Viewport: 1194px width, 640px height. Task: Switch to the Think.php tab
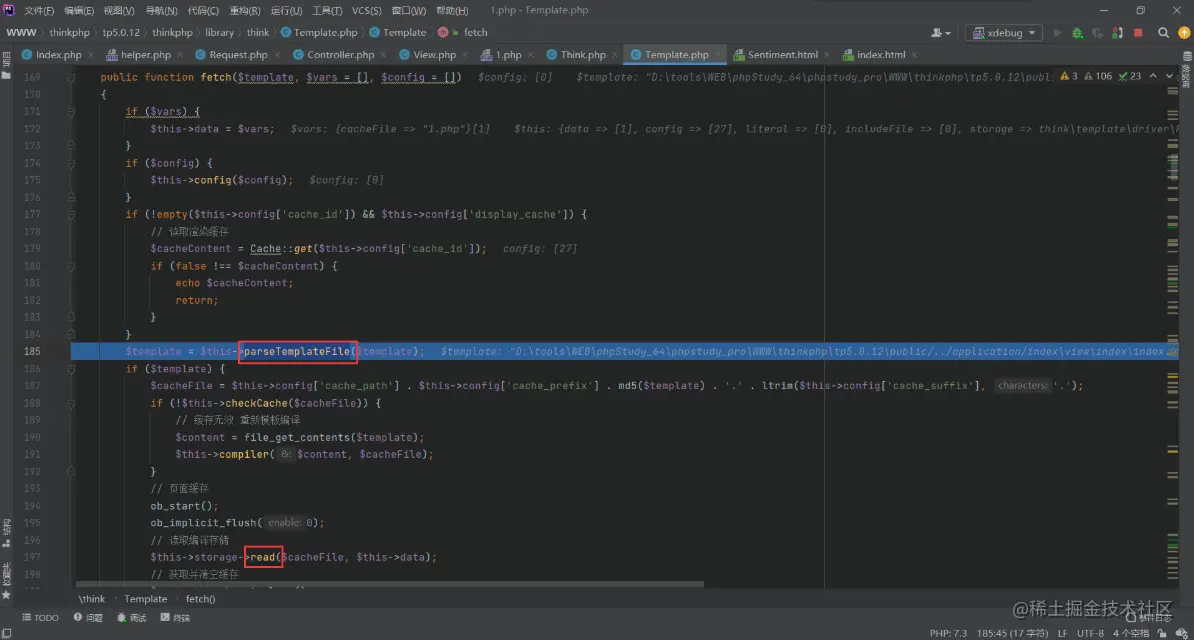coord(583,55)
